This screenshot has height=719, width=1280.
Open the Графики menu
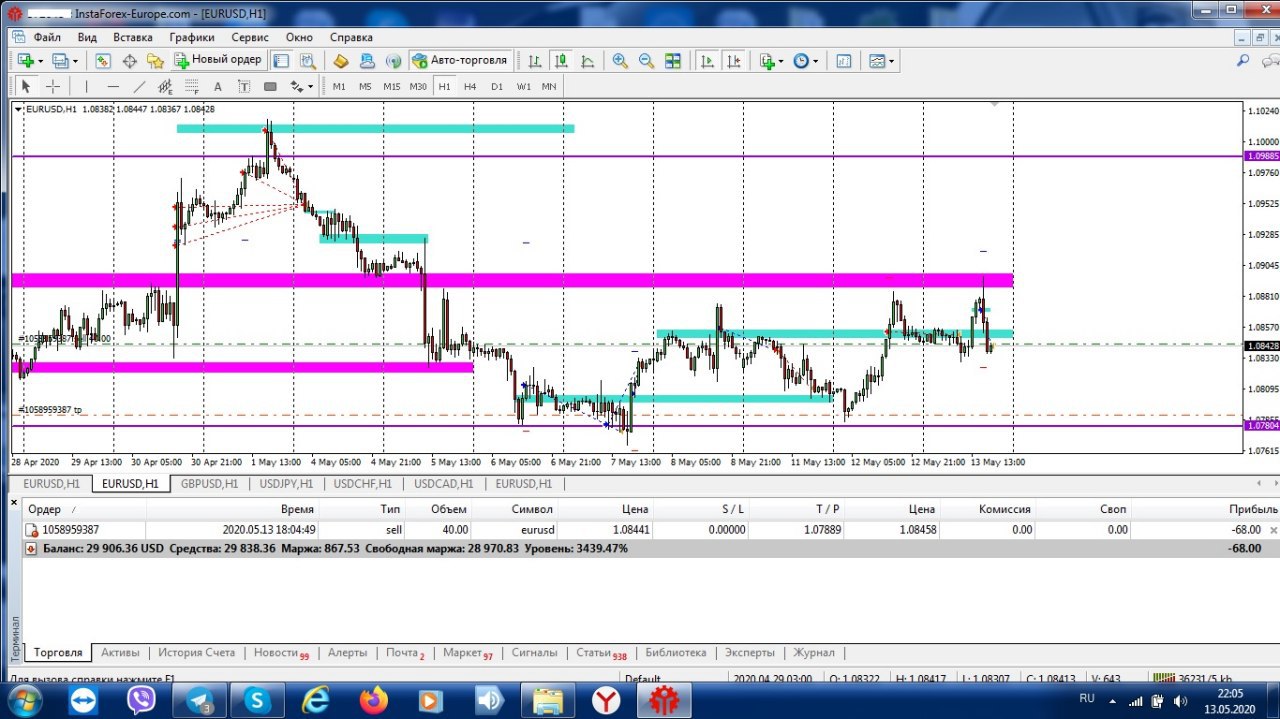[x=192, y=37]
